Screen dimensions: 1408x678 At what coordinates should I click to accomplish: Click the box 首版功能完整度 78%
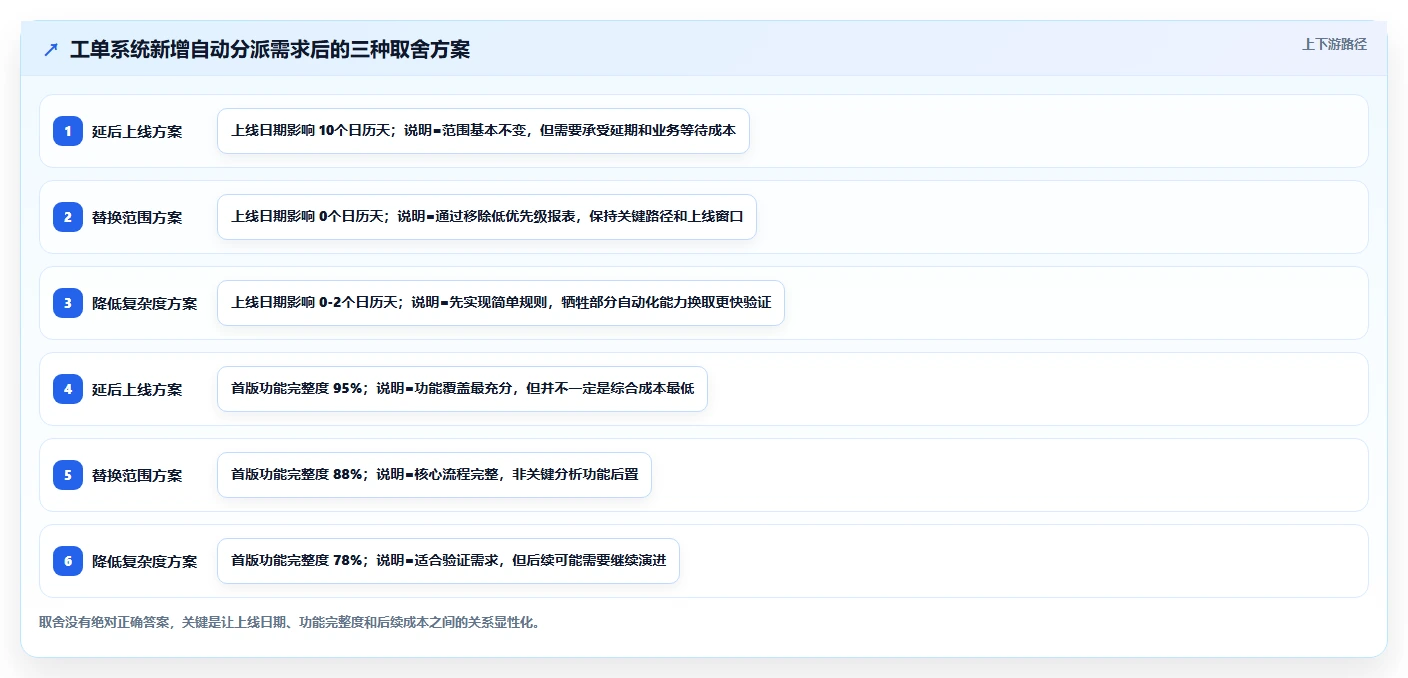pyautogui.click(x=448, y=561)
